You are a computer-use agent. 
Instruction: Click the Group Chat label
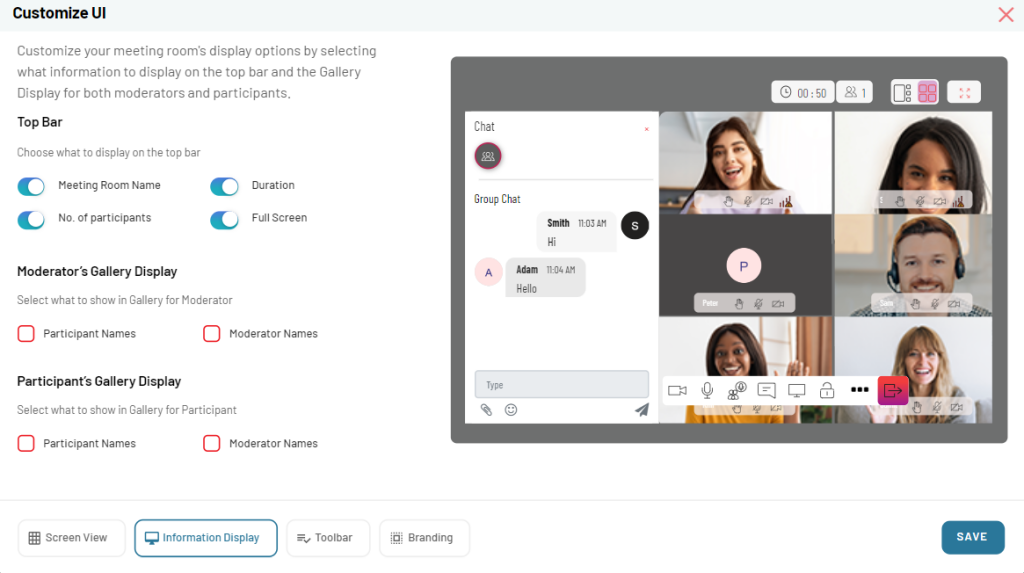(x=498, y=199)
